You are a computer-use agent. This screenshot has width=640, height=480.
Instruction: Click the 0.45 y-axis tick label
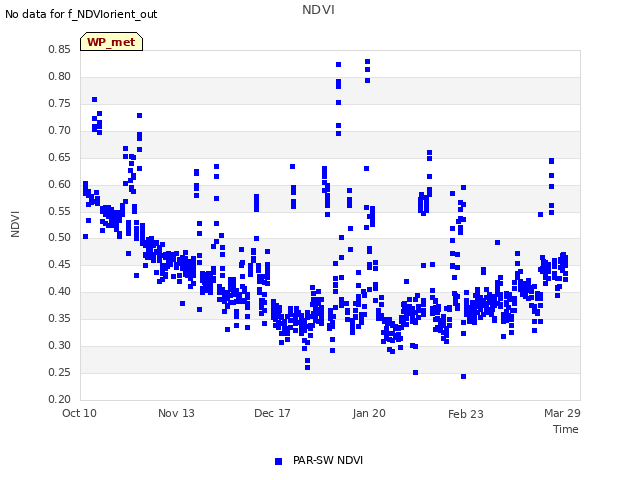click(x=60, y=264)
